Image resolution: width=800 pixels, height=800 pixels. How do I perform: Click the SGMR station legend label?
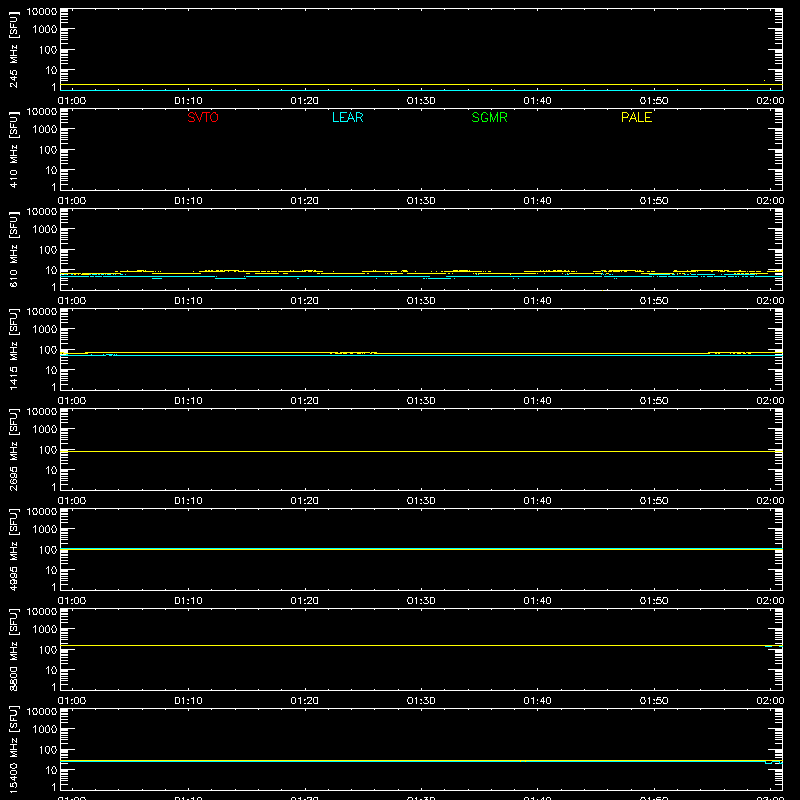point(489,117)
